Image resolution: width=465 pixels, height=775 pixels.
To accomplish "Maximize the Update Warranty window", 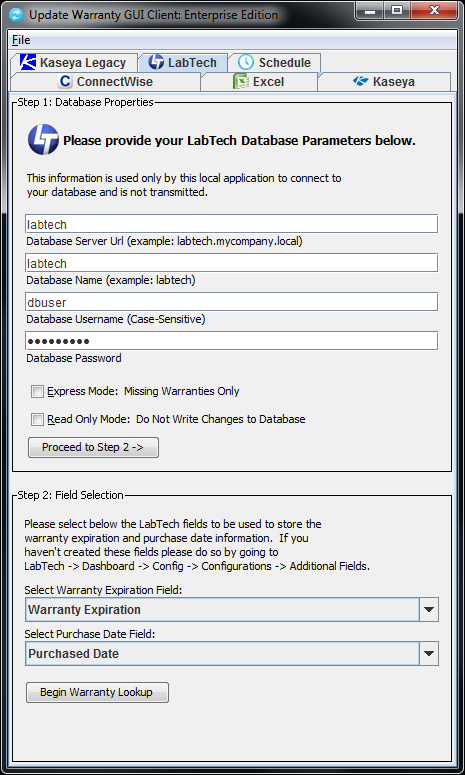I will (x=396, y=10).
